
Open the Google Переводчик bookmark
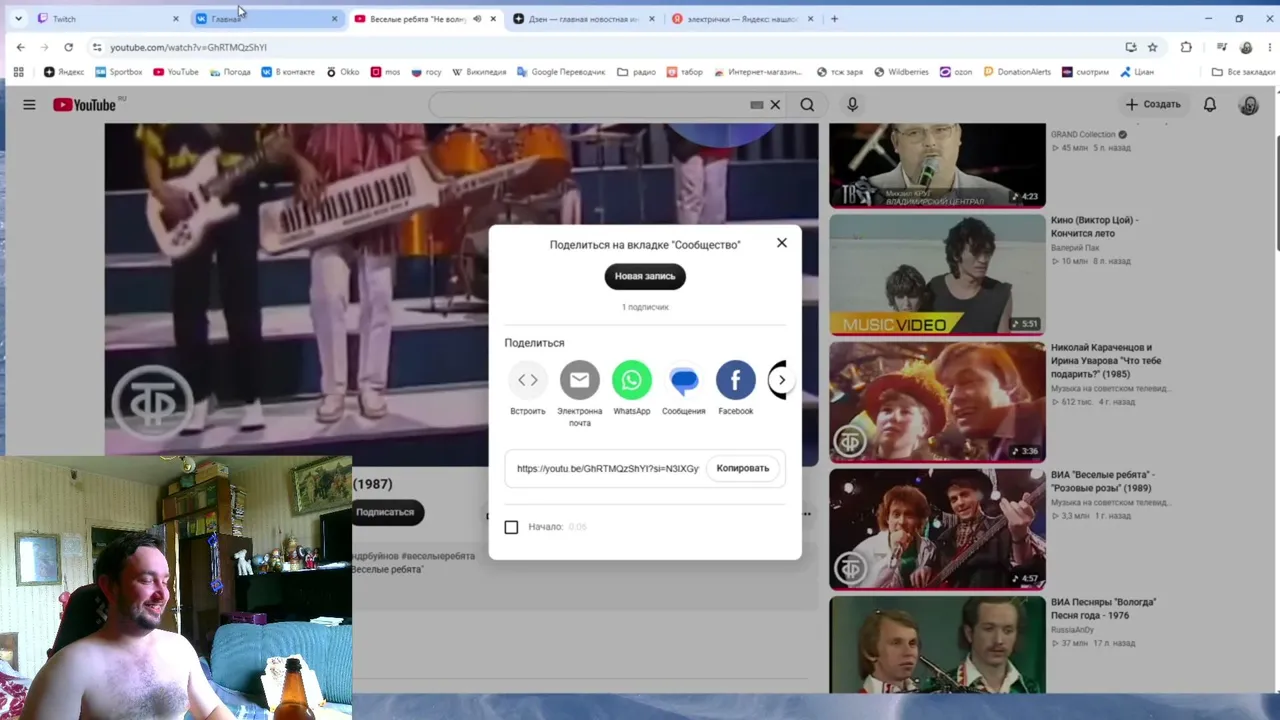pos(561,72)
